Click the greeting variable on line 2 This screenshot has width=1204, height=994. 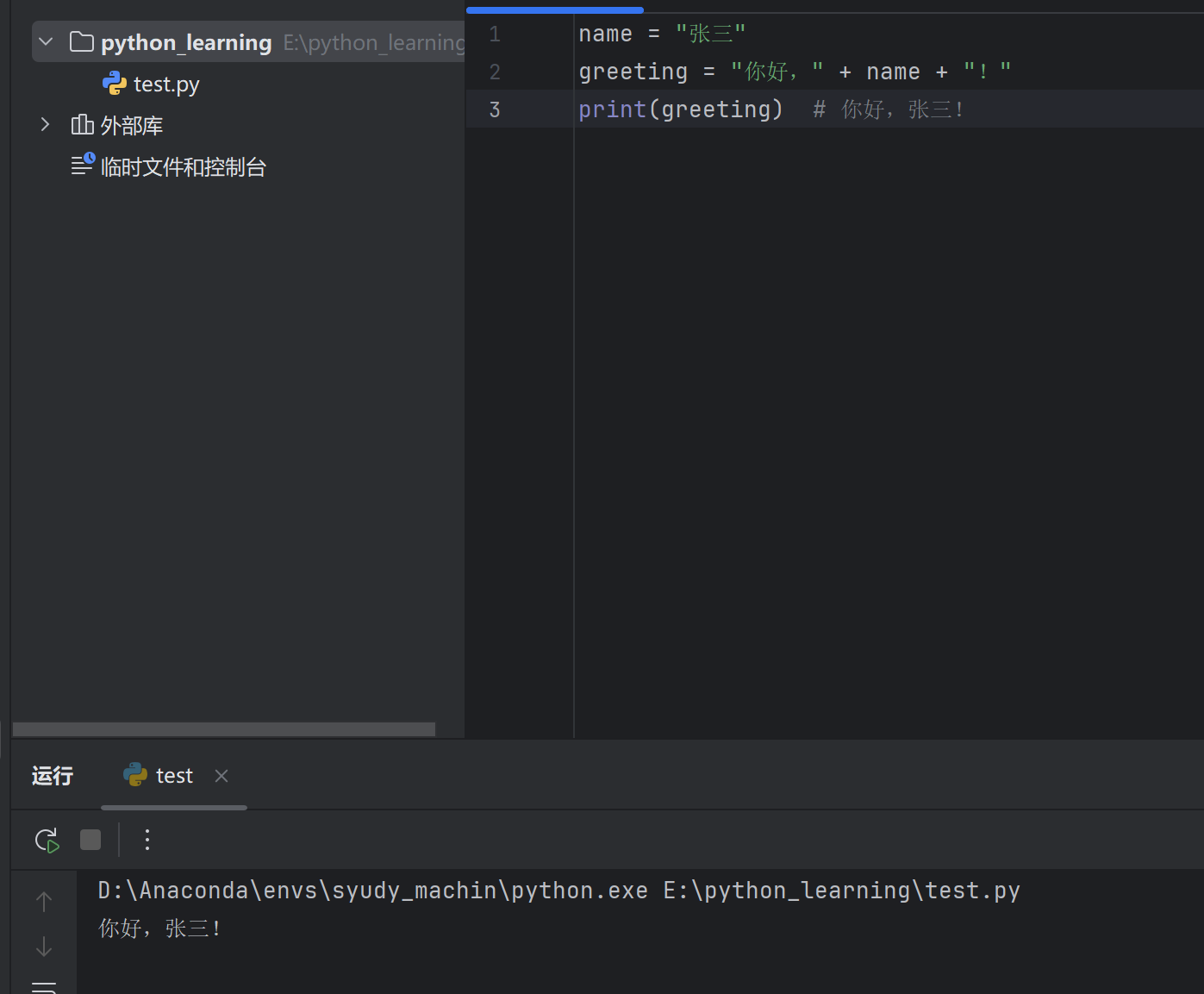point(633,72)
